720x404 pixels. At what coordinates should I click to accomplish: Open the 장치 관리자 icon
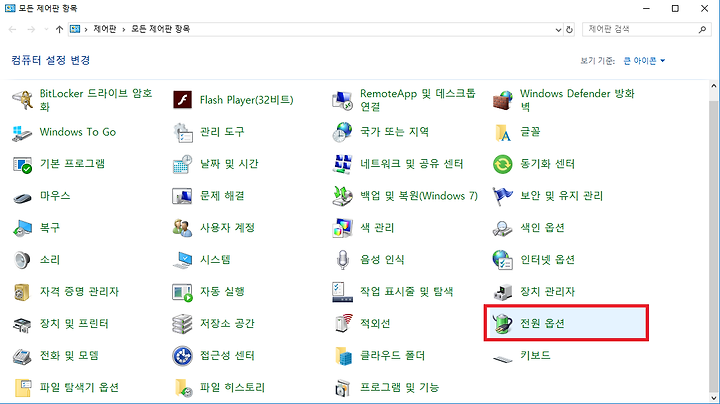502,292
